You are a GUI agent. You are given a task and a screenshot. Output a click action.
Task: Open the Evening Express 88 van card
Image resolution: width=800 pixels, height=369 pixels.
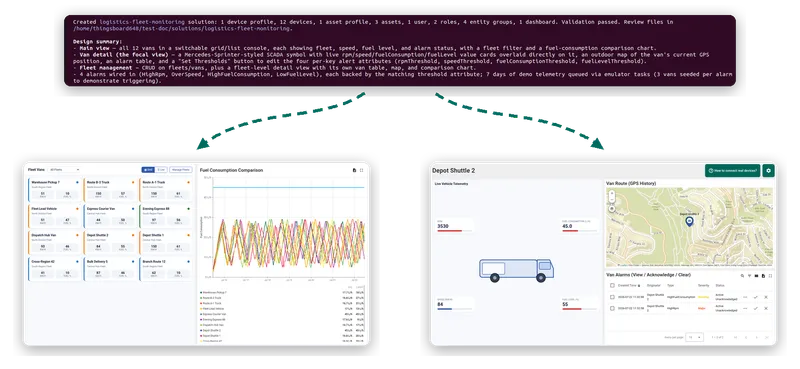click(x=166, y=216)
